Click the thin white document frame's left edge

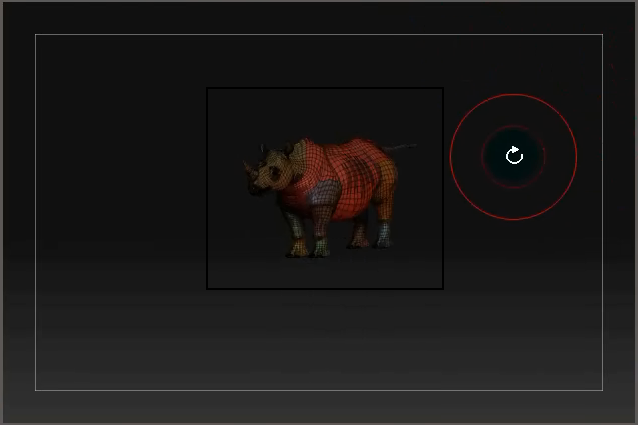tap(35, 212)
